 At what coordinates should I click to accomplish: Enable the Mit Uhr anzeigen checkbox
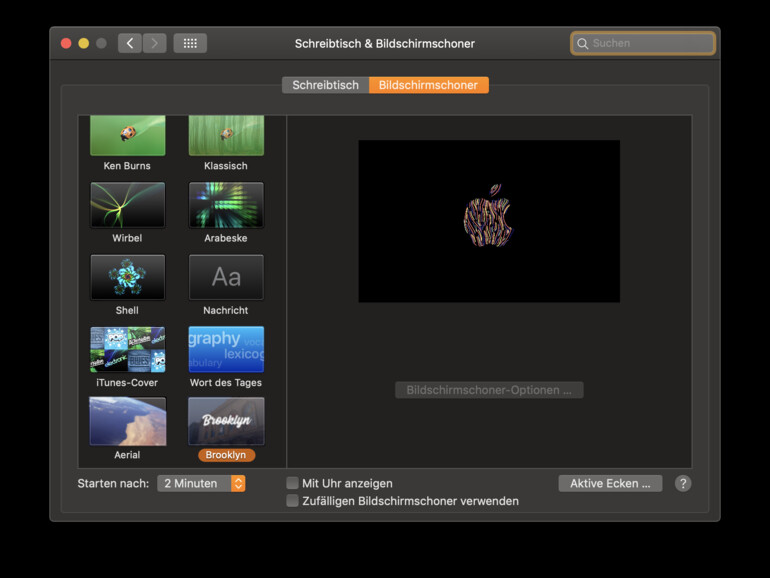coord(292,483)
